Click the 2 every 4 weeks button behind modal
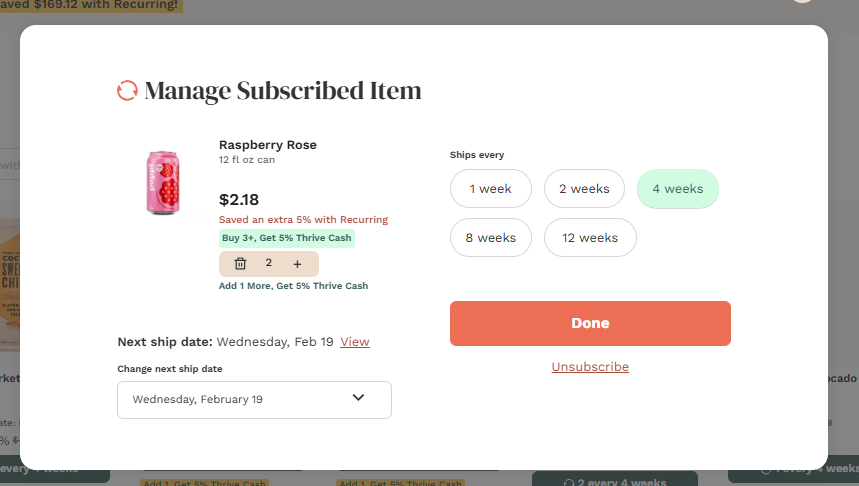The image size is (859, 486). click(x=614, y=478)
